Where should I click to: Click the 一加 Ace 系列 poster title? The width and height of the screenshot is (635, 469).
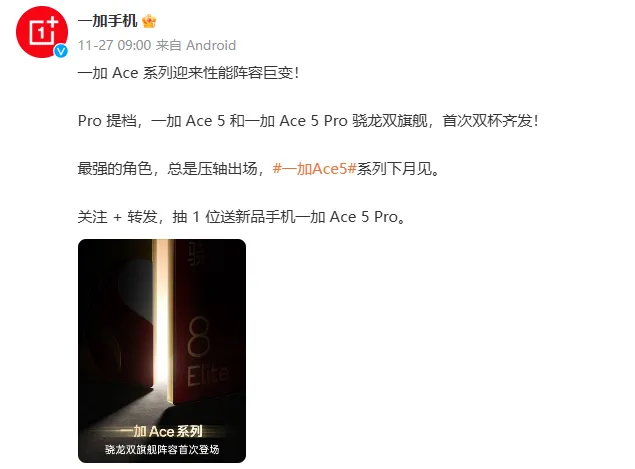point(162,431)
